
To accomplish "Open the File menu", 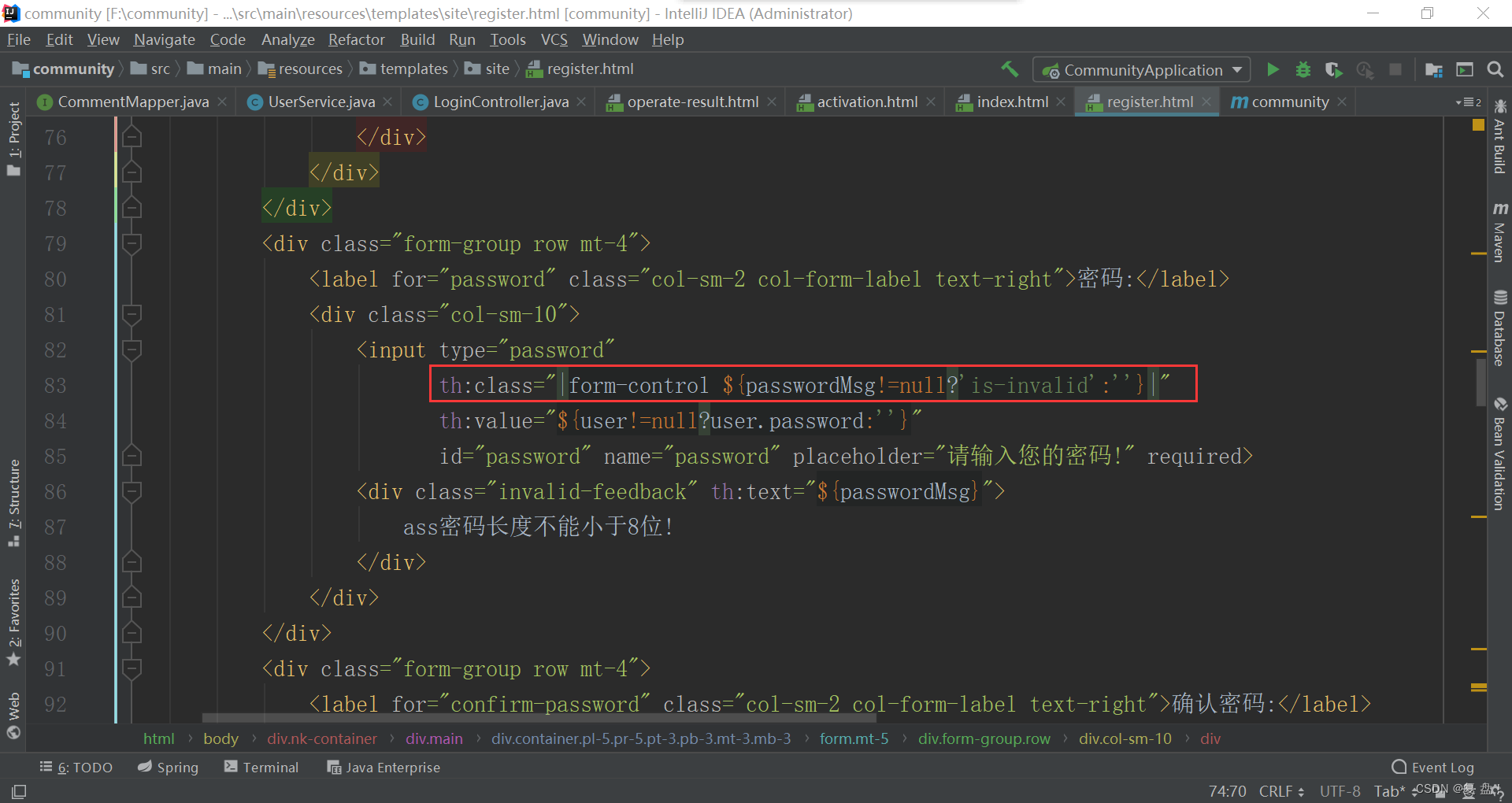I will tap(18, 39).
